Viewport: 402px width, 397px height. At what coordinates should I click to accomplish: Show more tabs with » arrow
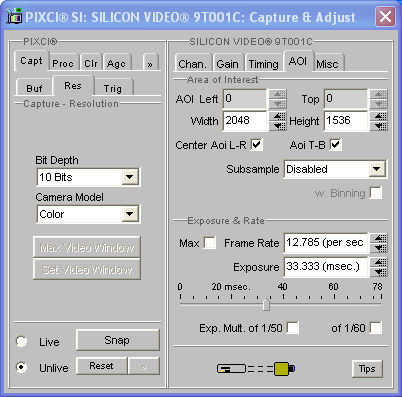(x=150, y=64)
